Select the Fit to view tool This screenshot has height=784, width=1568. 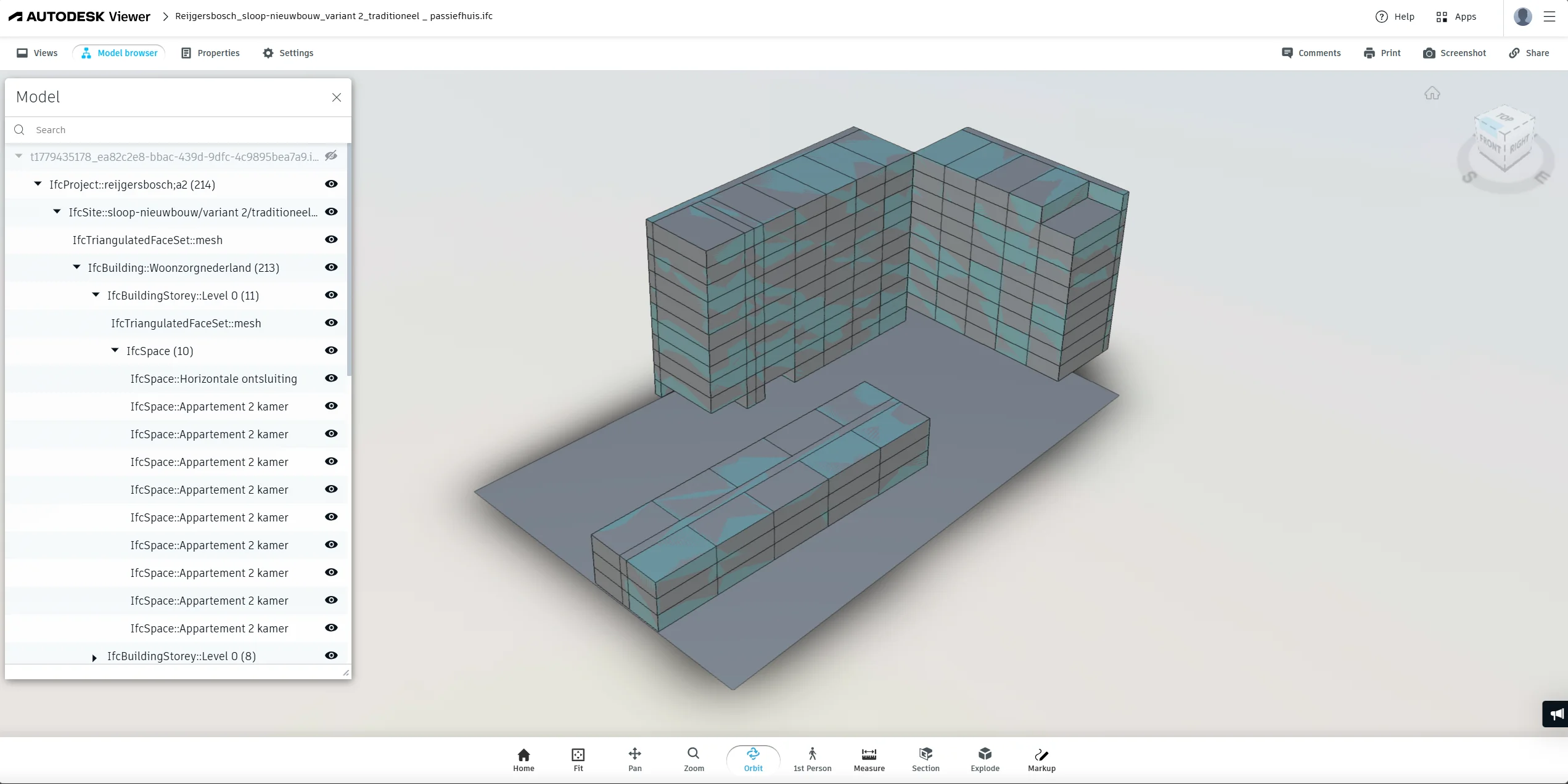(578, 759)
